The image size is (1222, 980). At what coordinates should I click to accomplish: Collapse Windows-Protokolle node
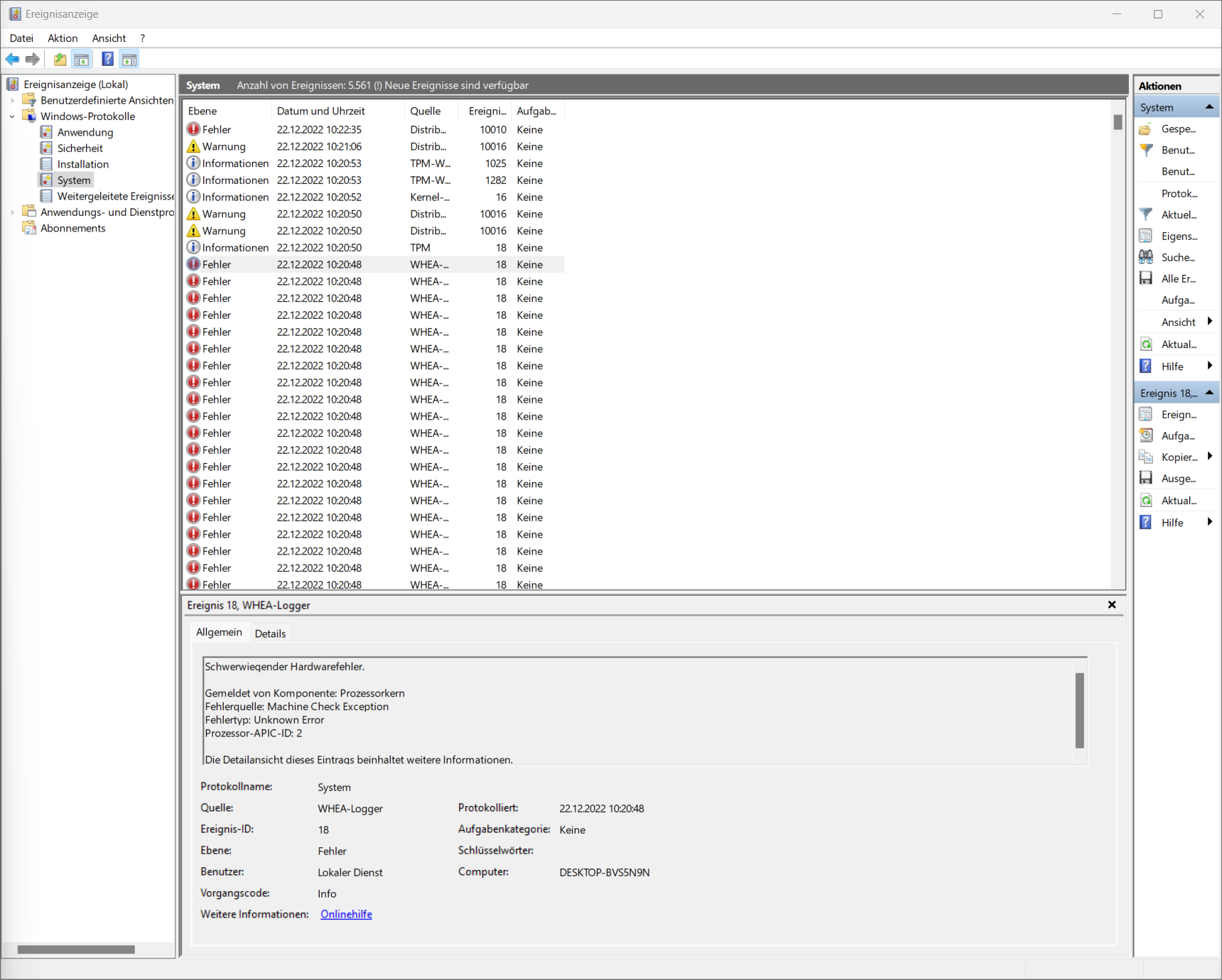pyautogui.click(x=12, y=116)
